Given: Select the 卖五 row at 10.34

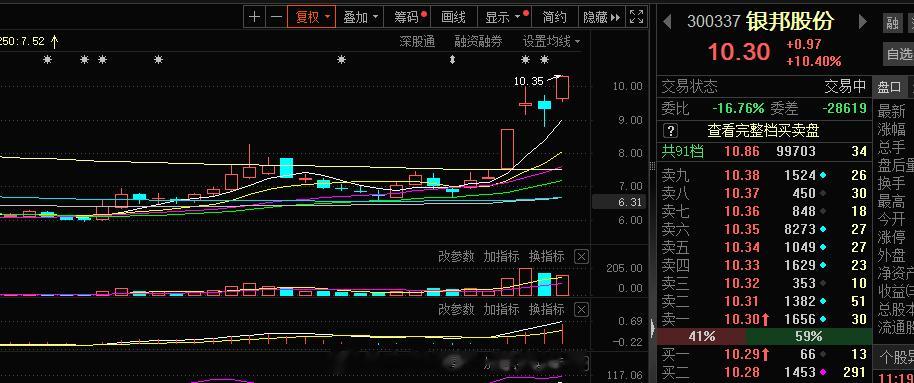Looking at the screenshot, I should tap(764, 247).
